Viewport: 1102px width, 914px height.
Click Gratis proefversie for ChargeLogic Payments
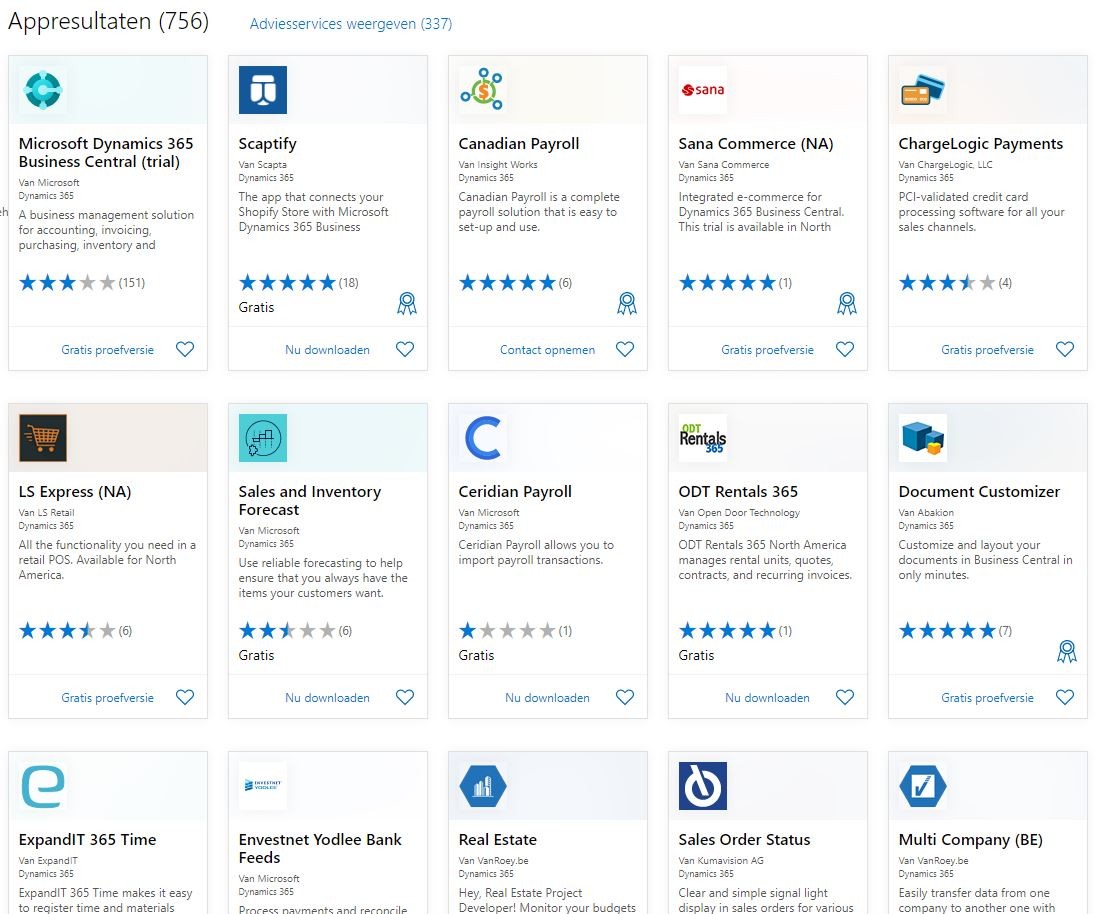pyautogui.click(x=987, y=350)
